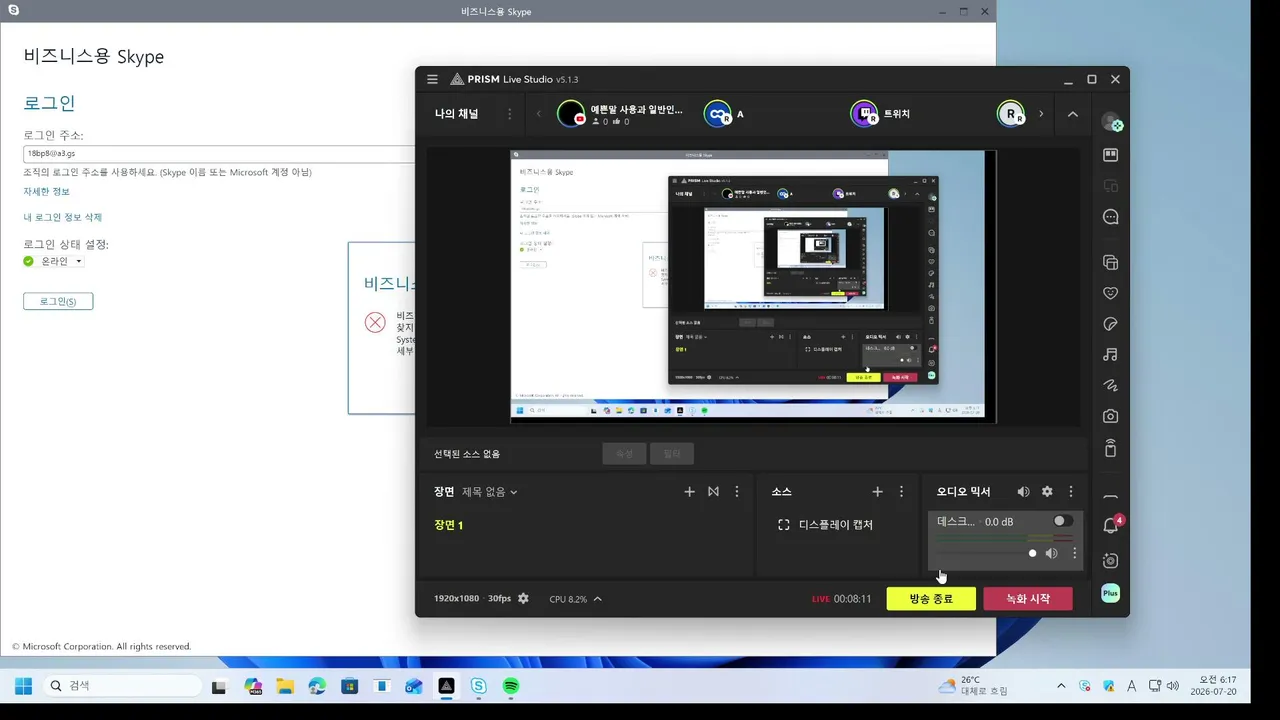Toggle the desktop audio channel switch
1280x720 pixels.
[x=1063, y=521]
